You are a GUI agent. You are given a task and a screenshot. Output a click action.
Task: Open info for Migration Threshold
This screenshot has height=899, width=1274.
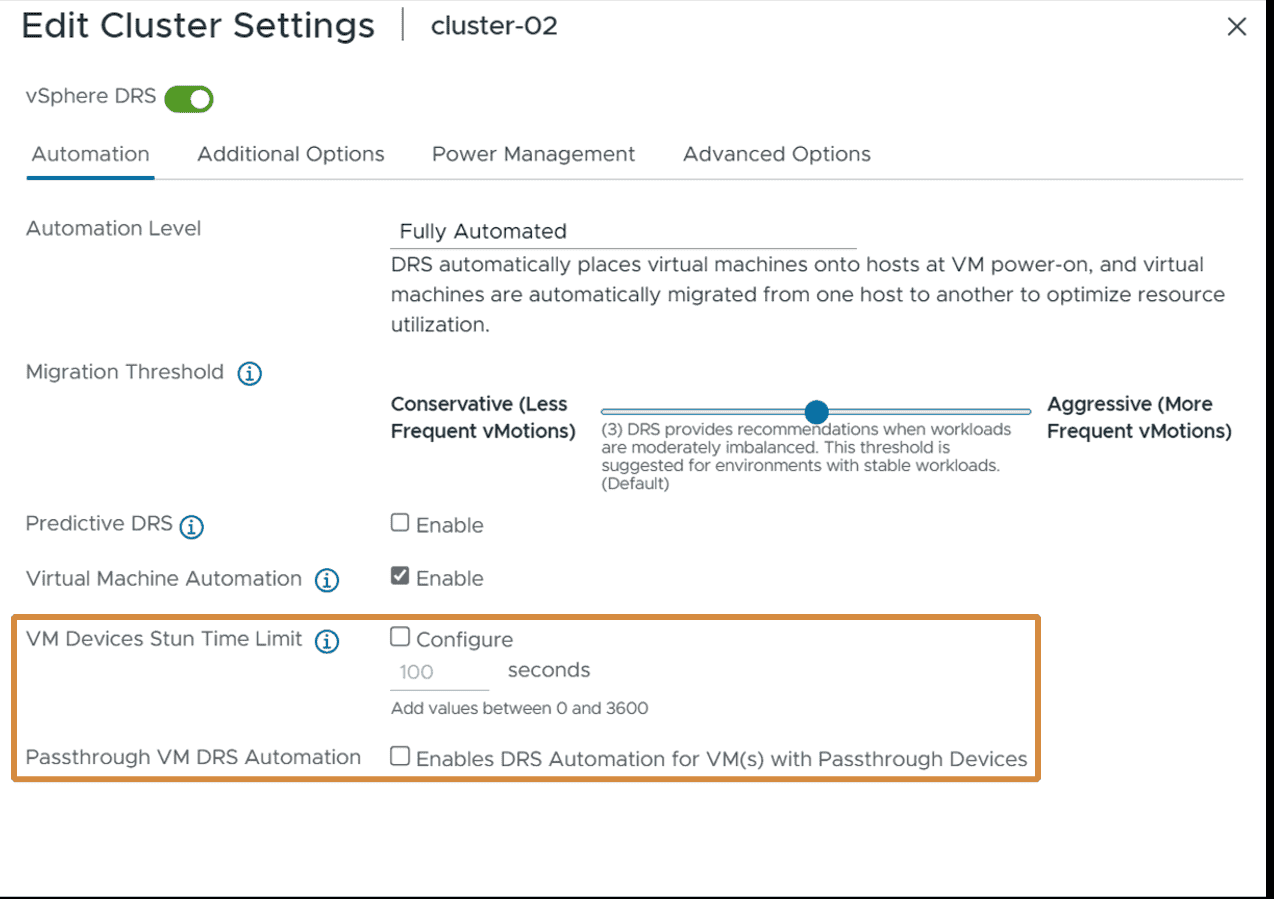click(x=249, y=373)
